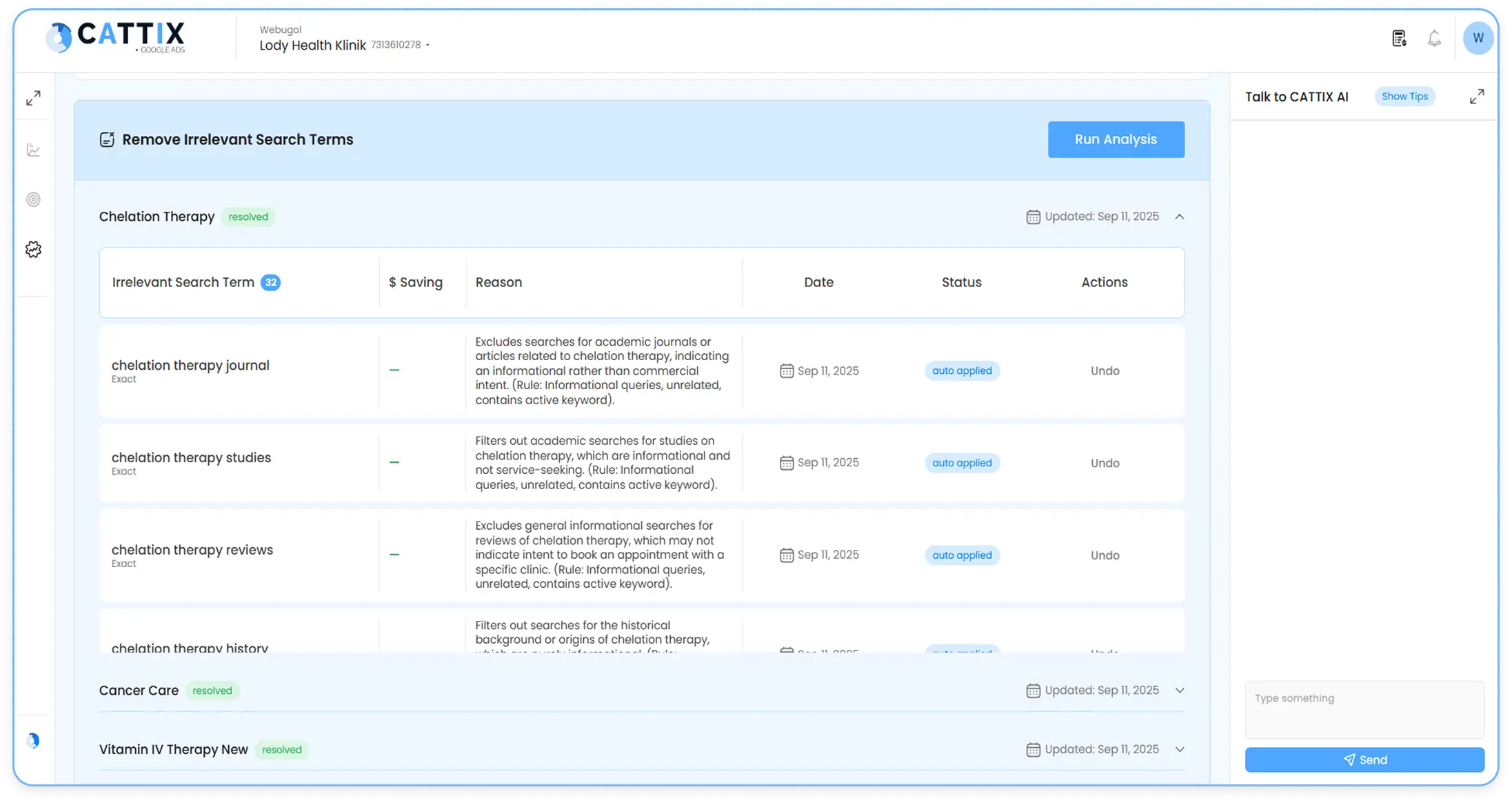This screenshot has height=803, width=1512.
Task: Open the billing summary icon in the top bar
Action: click(1399, 38)
